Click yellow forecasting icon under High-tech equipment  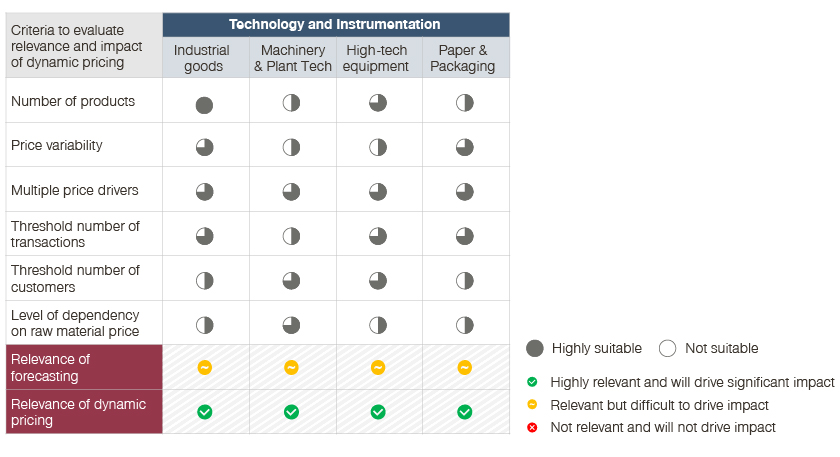(x=378, y=367)
